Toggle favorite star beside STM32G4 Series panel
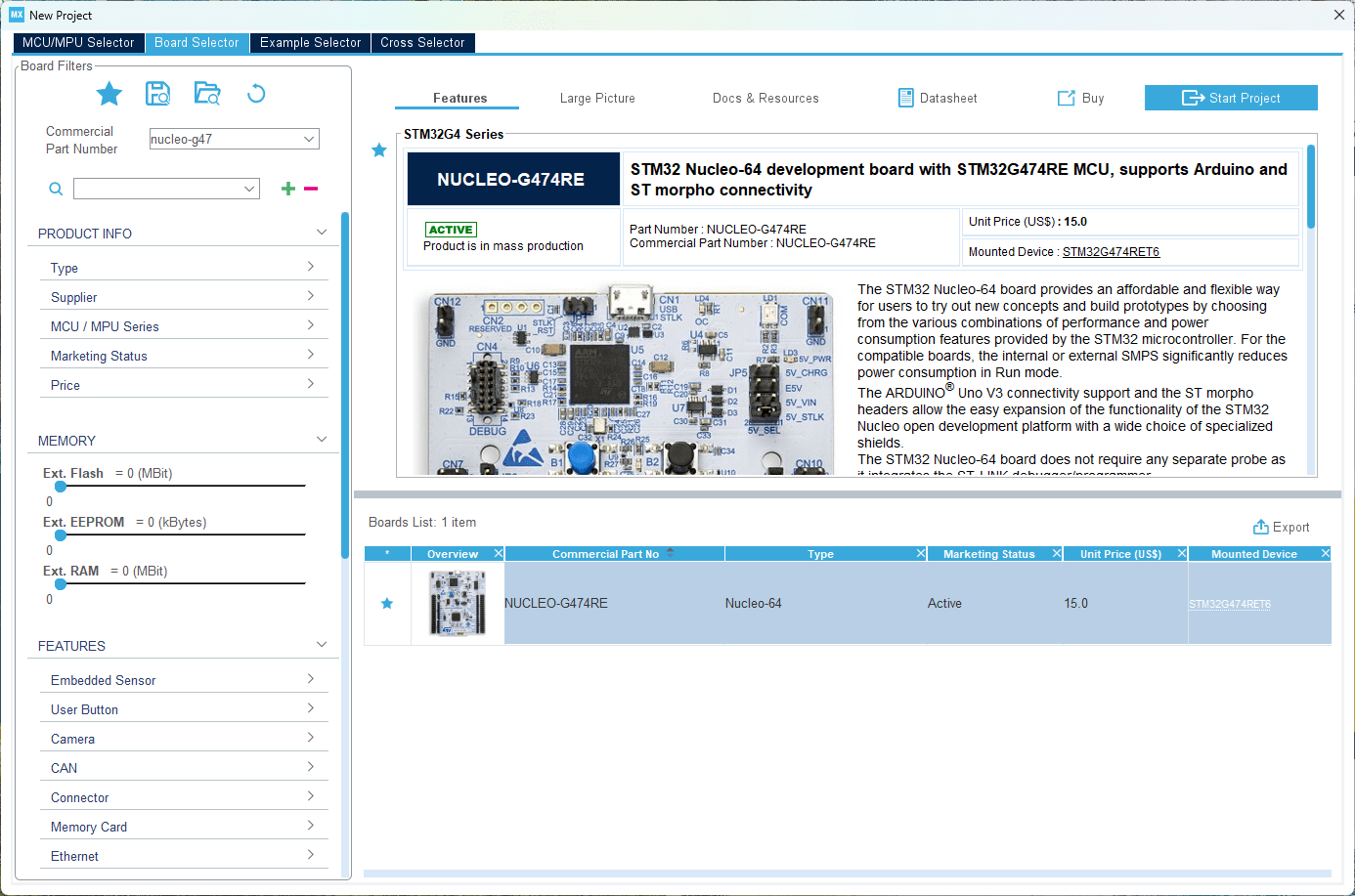Image resolution: width=1355 pixels, height=896 pixels. click(379, 150)
